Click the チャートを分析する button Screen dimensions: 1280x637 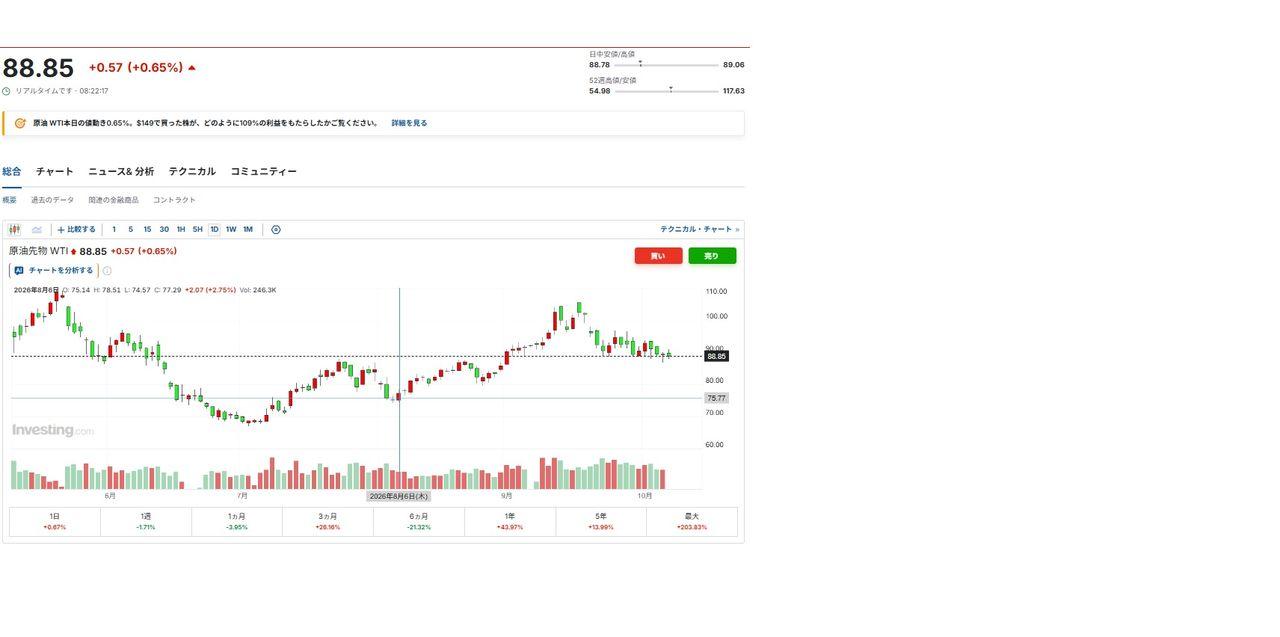click(54, 271)
